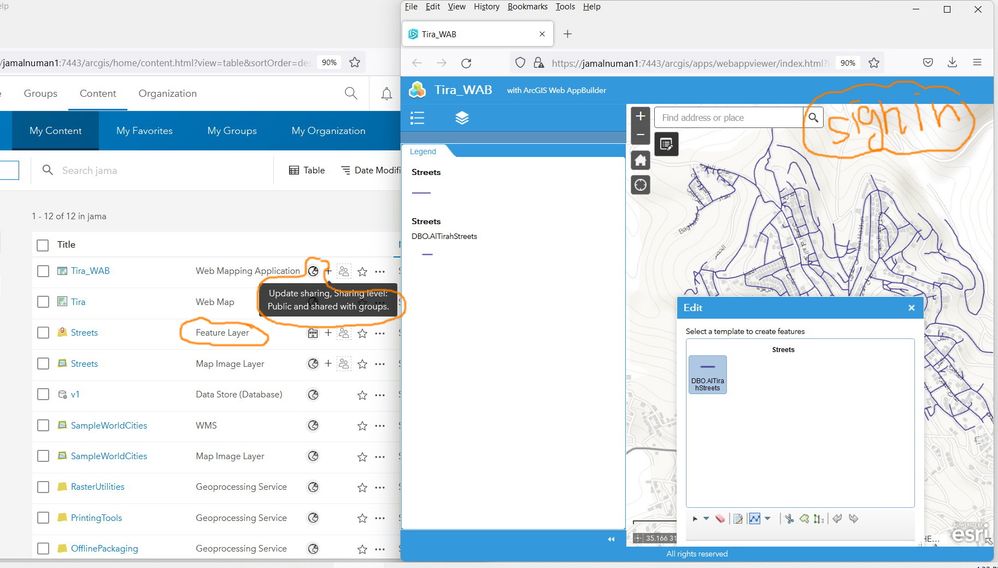
Task: Open the search magnifier in ArcGIS portal header
Action: (351, 94)
